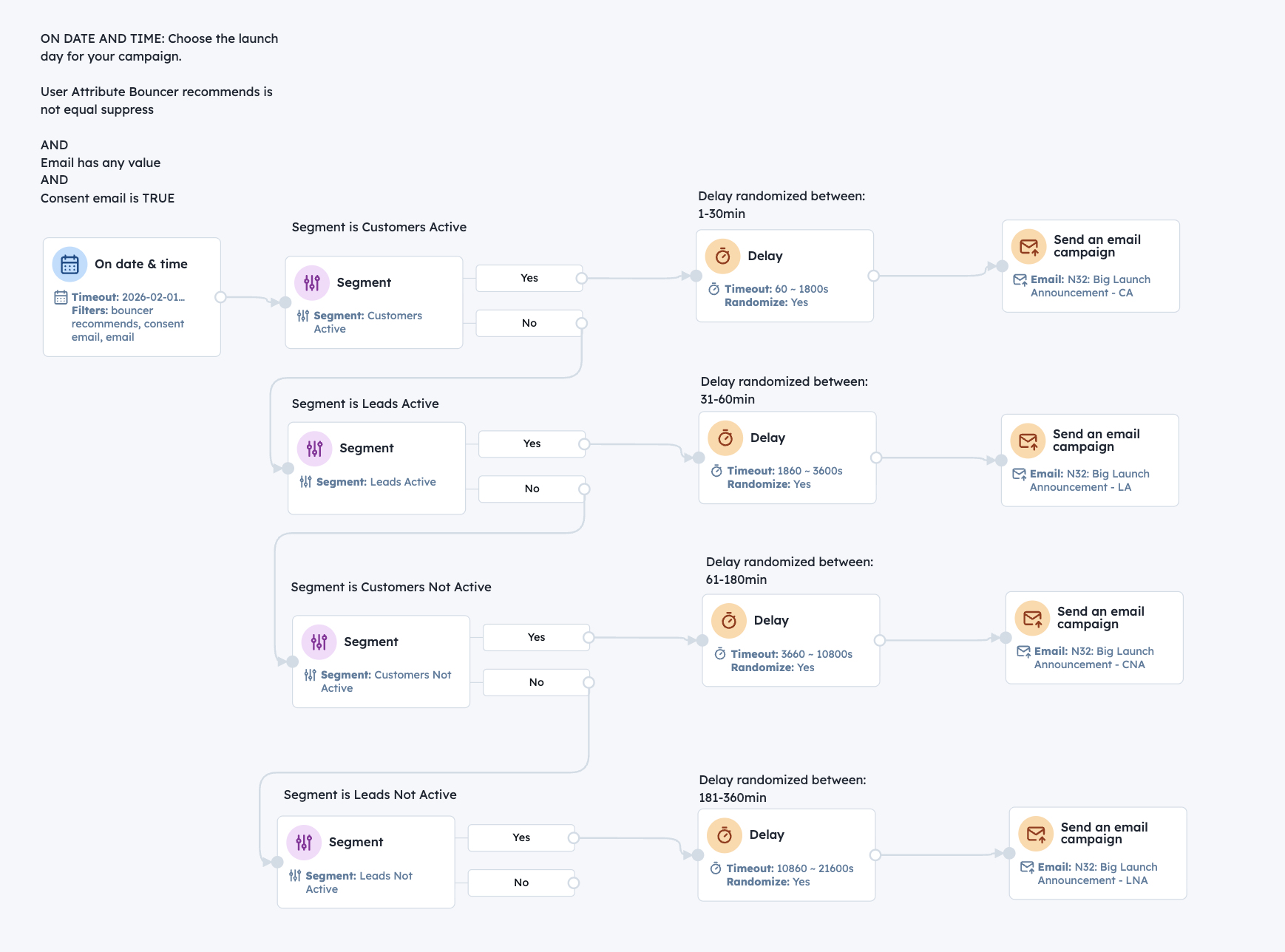Click the output connector of the 1860 ~ 3600s Delay node
Screen dimensions: 1285x952
pyautogui.click(x=876, y=458)
